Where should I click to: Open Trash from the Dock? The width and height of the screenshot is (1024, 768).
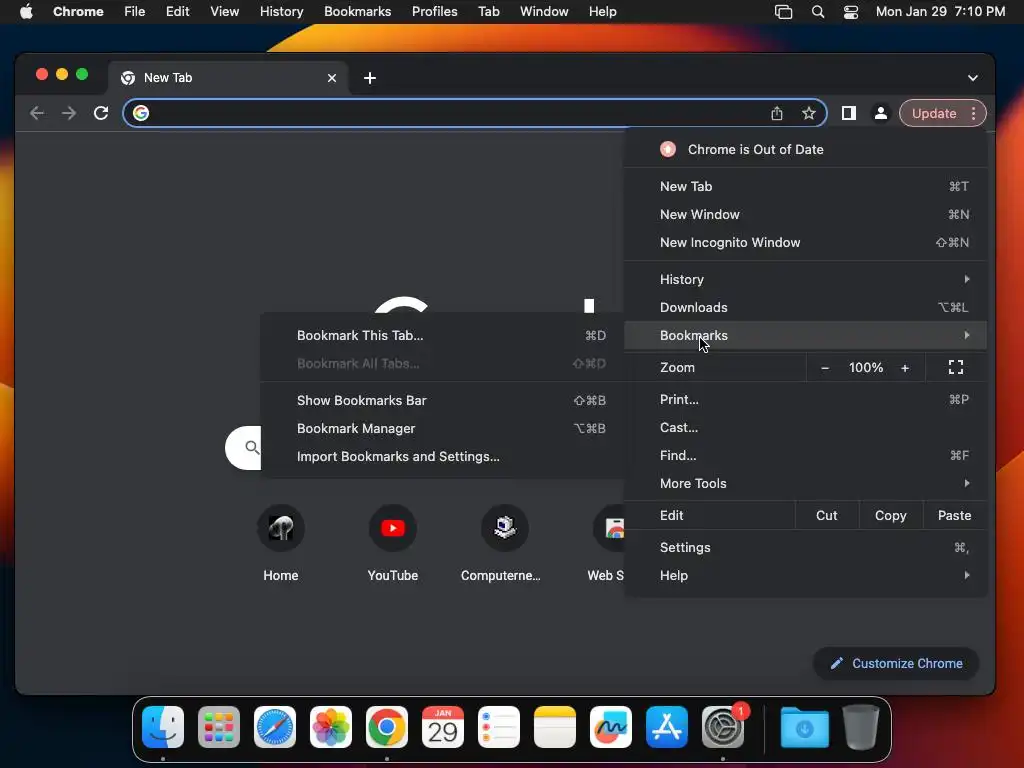tap(861, 727)
